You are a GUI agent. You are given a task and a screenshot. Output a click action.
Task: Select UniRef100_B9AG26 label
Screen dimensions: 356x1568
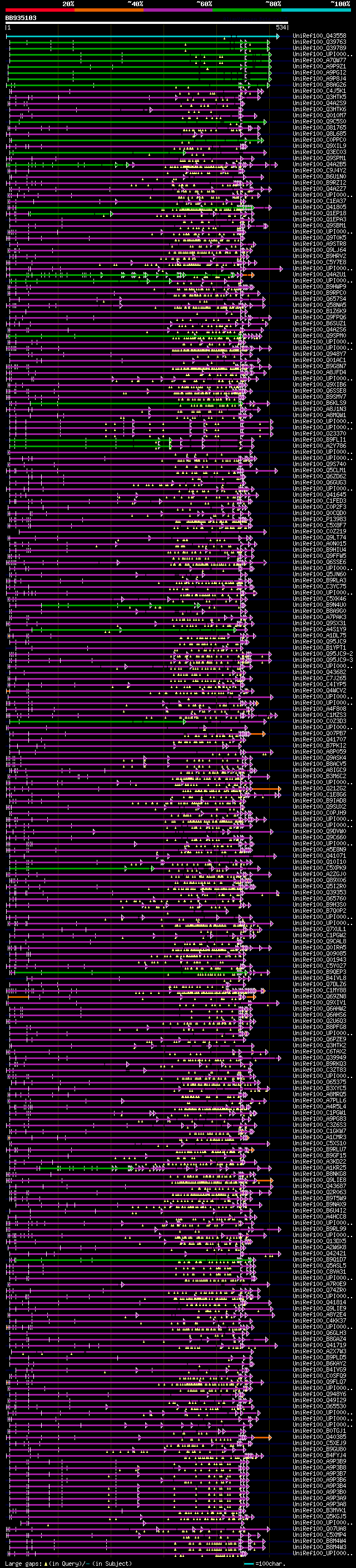pyautogui.click(x=319, y=85)
